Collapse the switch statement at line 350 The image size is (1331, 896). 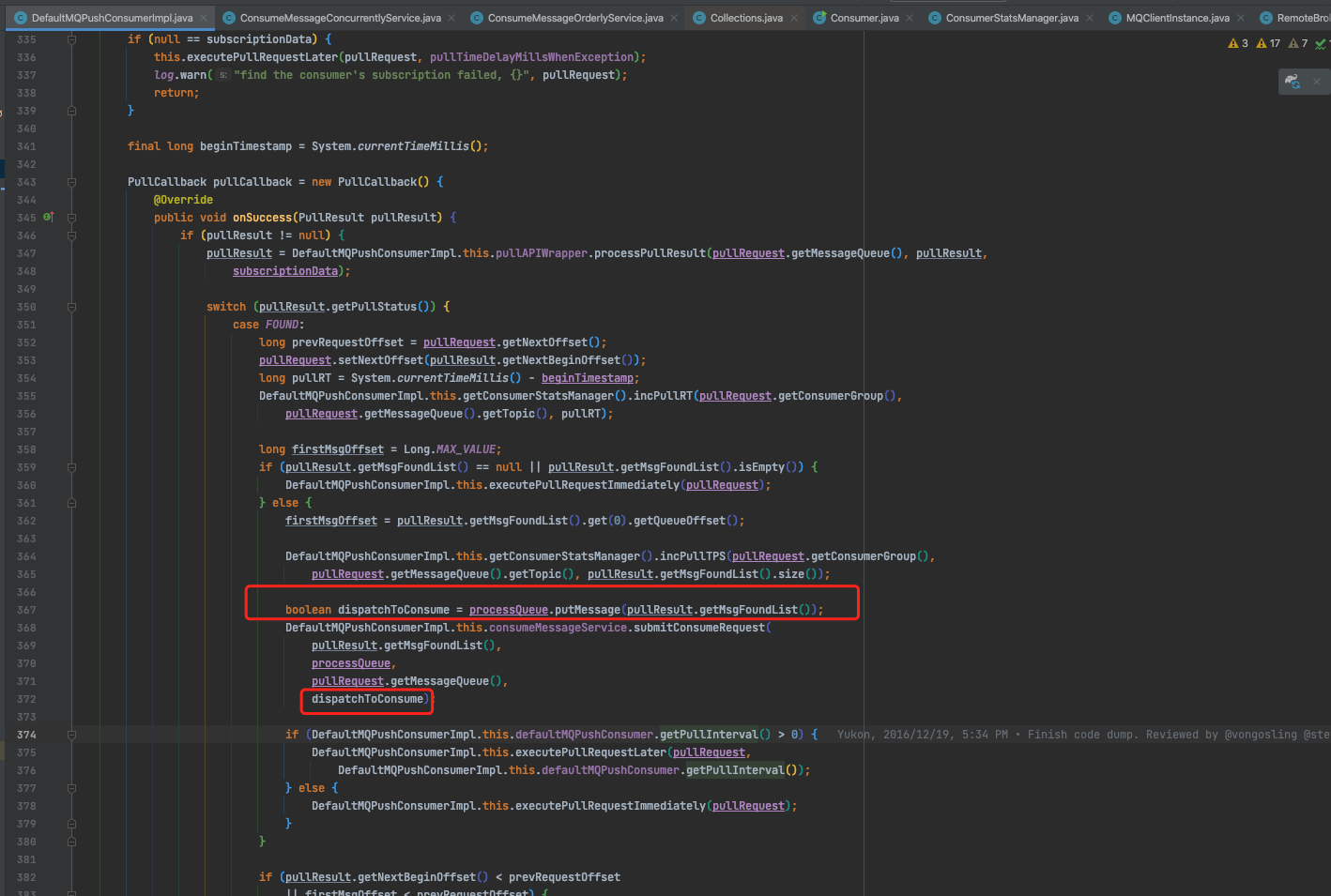(x=71, y=307)
